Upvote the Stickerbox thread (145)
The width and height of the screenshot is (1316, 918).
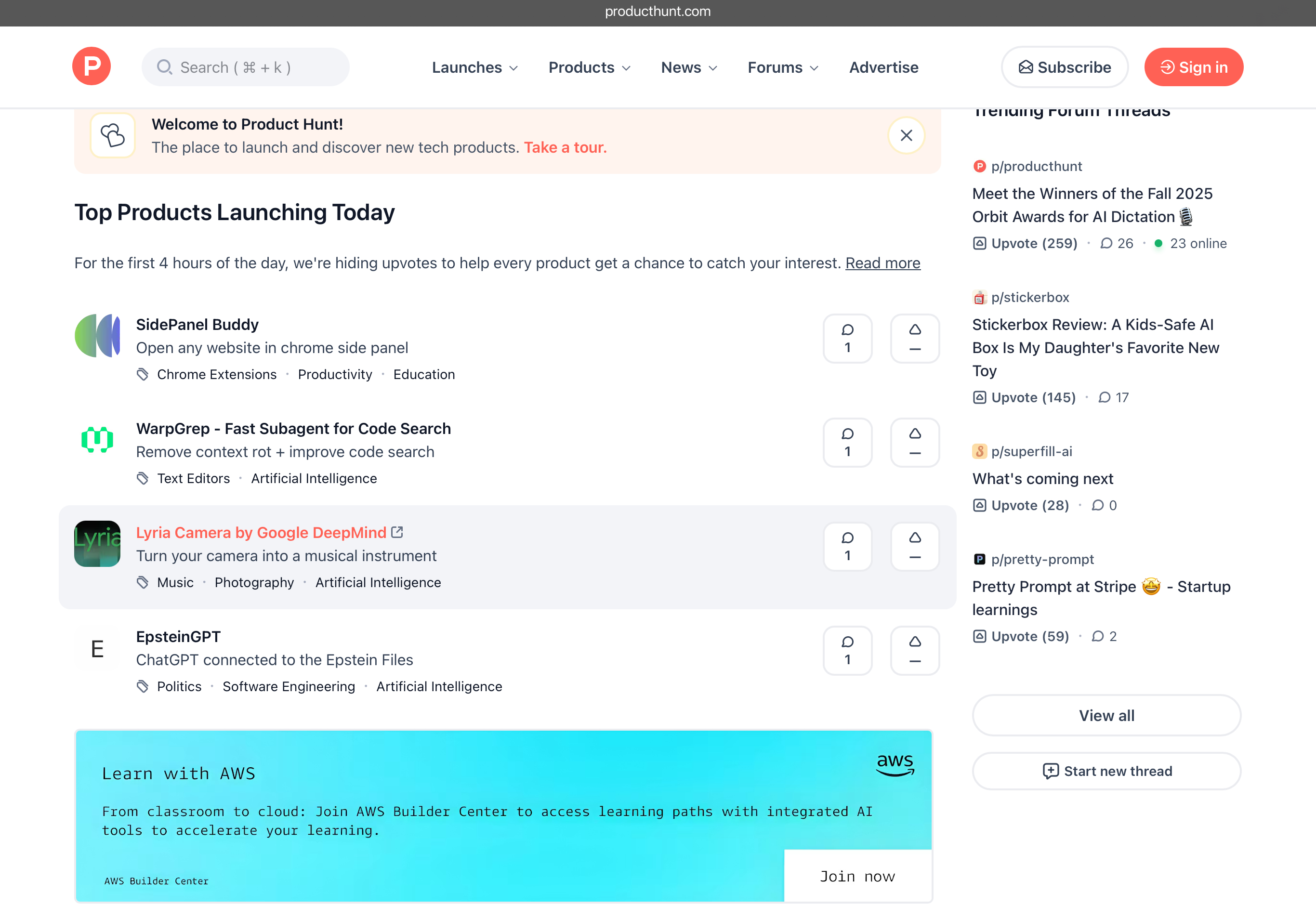1024,398
